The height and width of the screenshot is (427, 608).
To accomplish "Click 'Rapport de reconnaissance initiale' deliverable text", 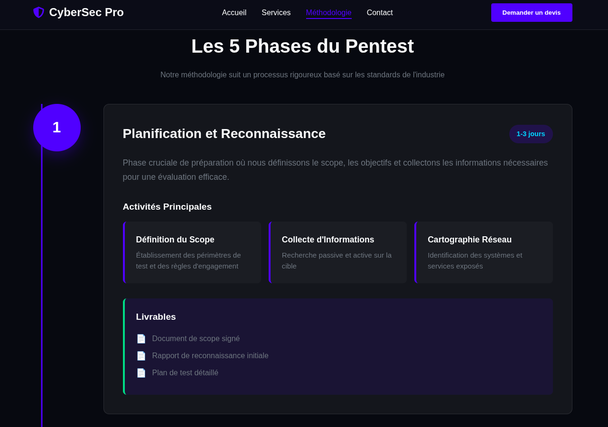I will pyautogui.click(x=210, y=355).
